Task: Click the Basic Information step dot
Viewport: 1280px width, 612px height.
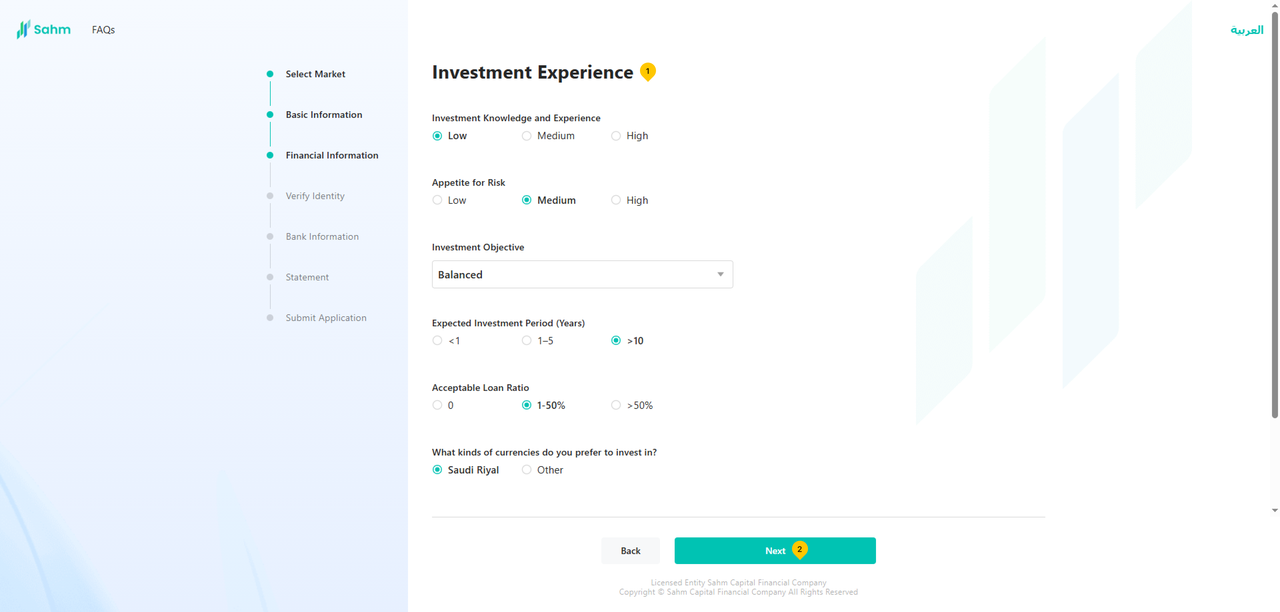Action: click(270, 115)
